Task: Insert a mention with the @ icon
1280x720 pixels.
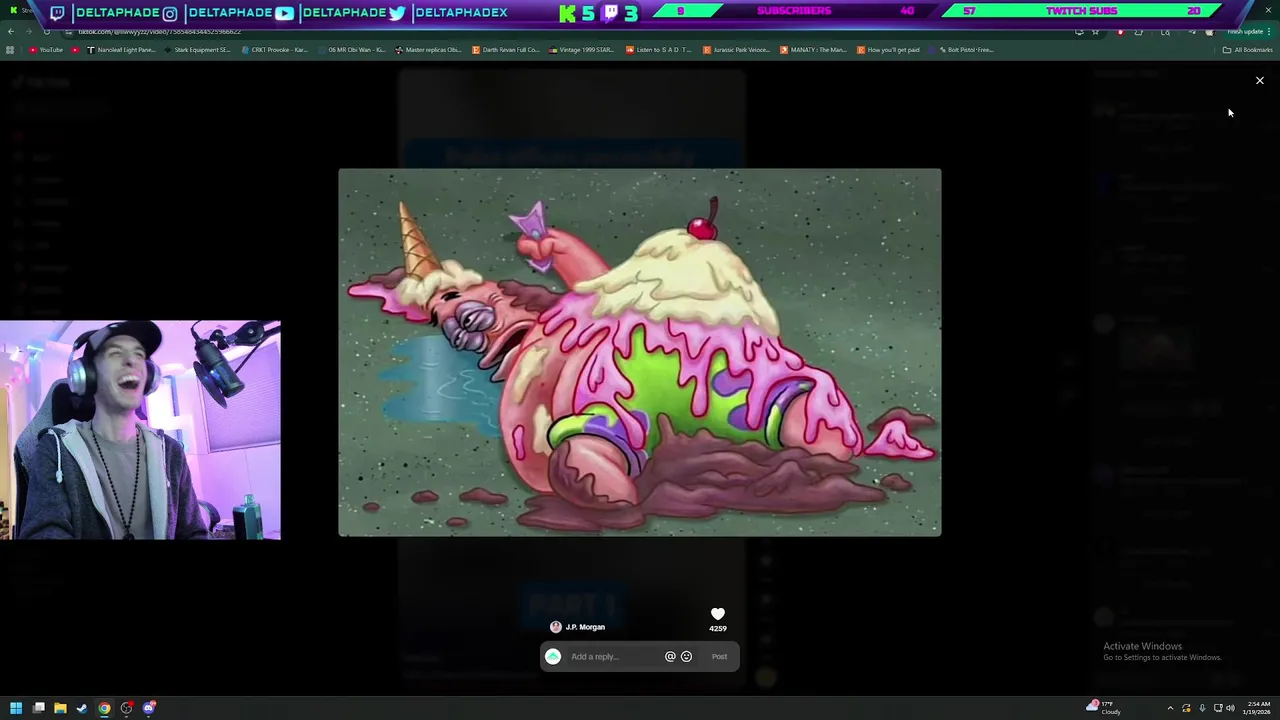Action: (x=670, y=656)
